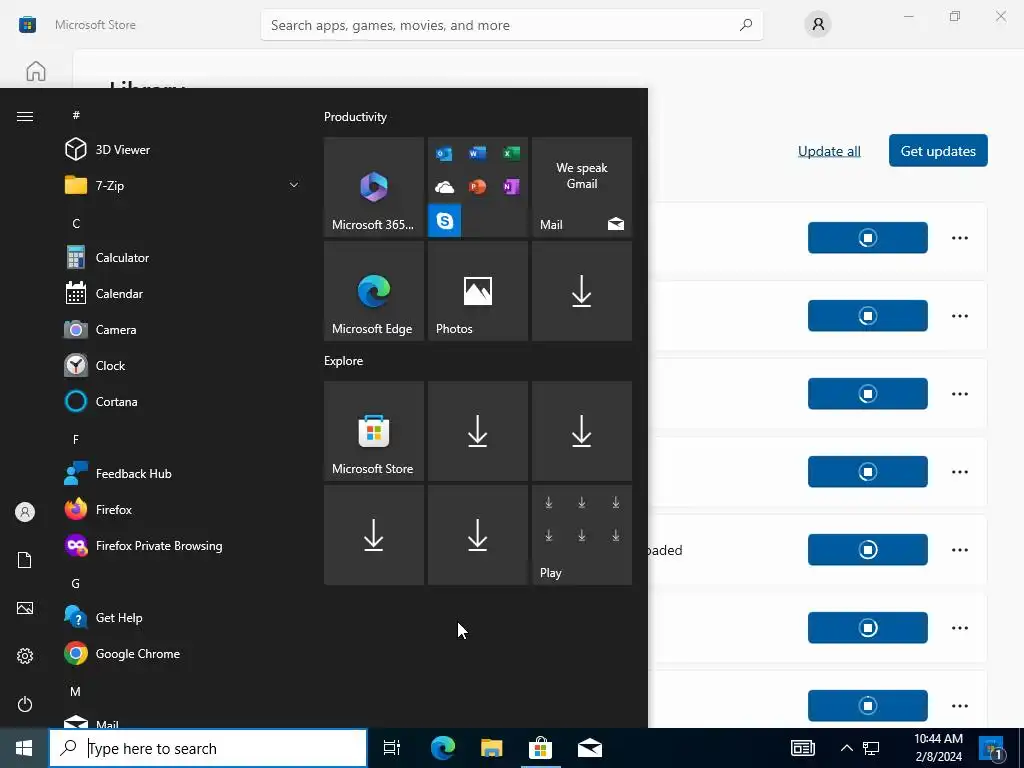
Task: Open Cortana from the app list
Action: (180, 402)
